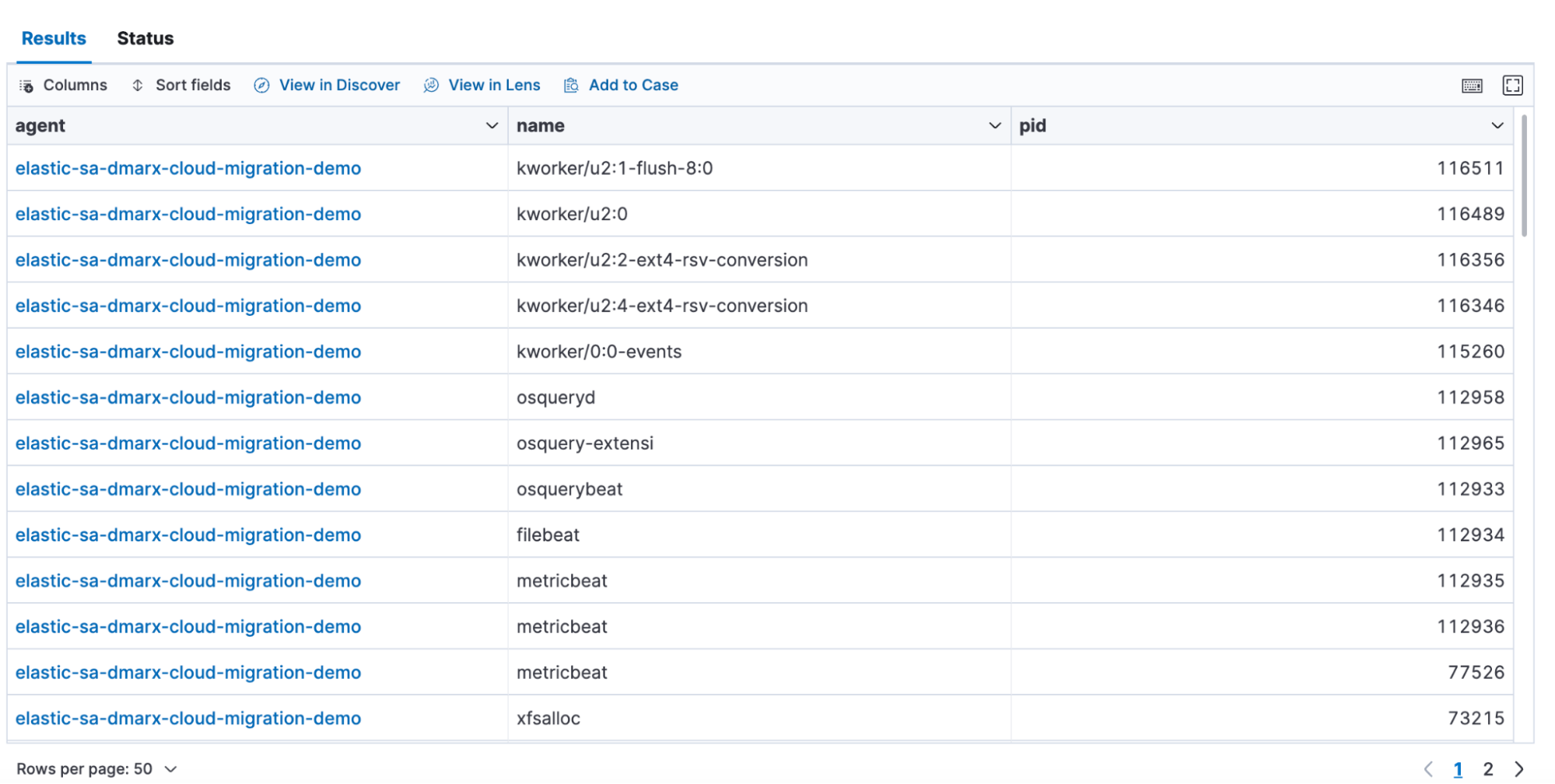Viewport: 1555px width, 784px height.
Task: Open results via View in Lens
Action: 482,85
